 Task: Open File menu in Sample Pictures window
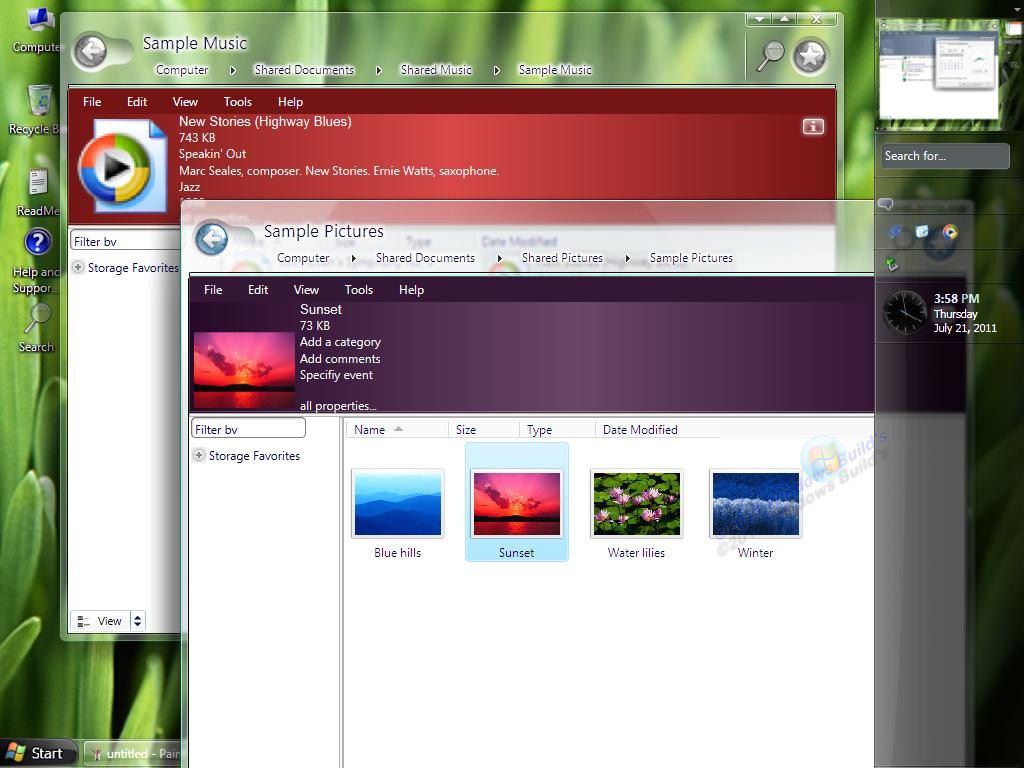click(x=213, y=290)
